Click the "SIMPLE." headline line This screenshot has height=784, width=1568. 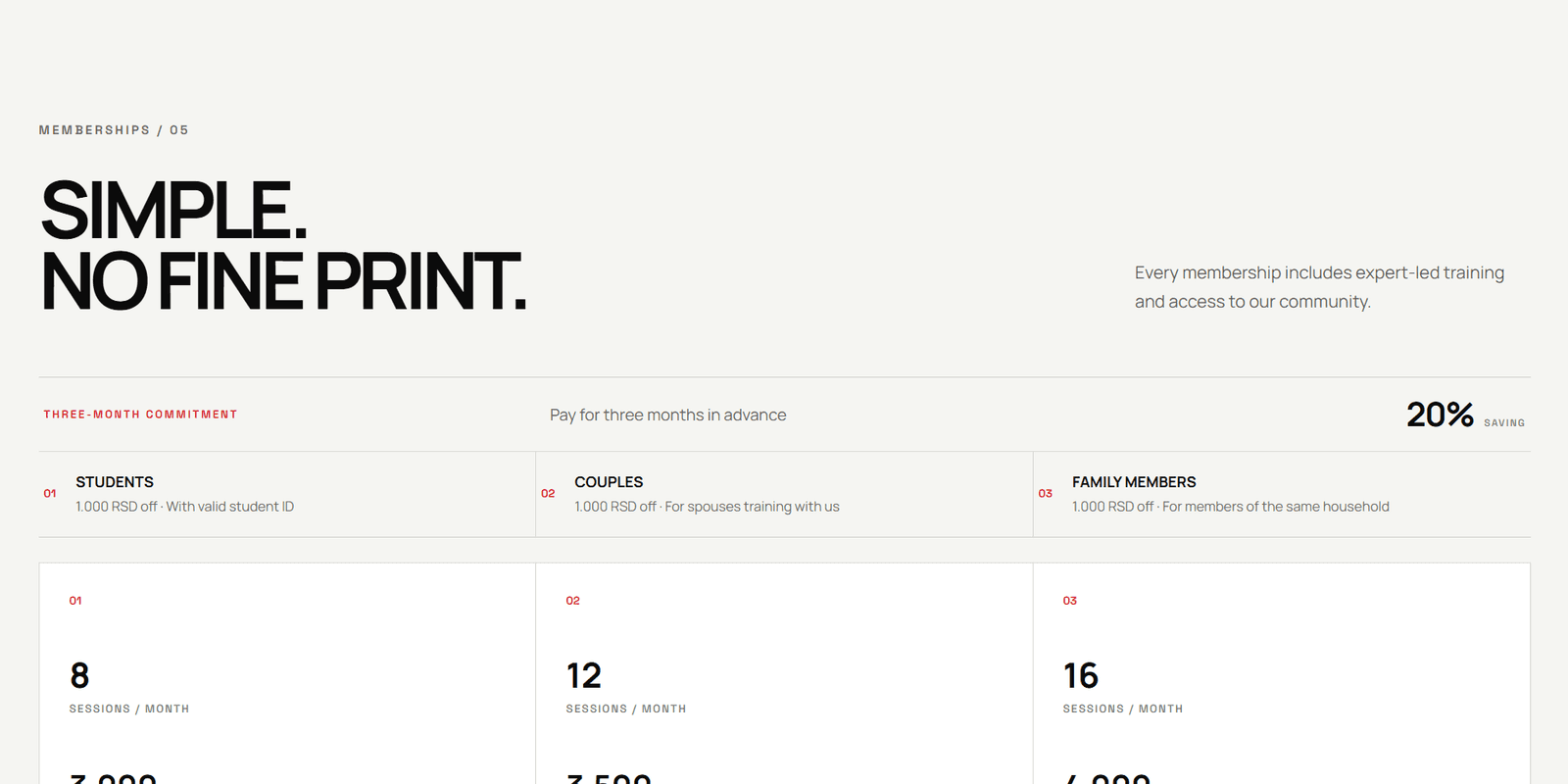coord(174,211)
